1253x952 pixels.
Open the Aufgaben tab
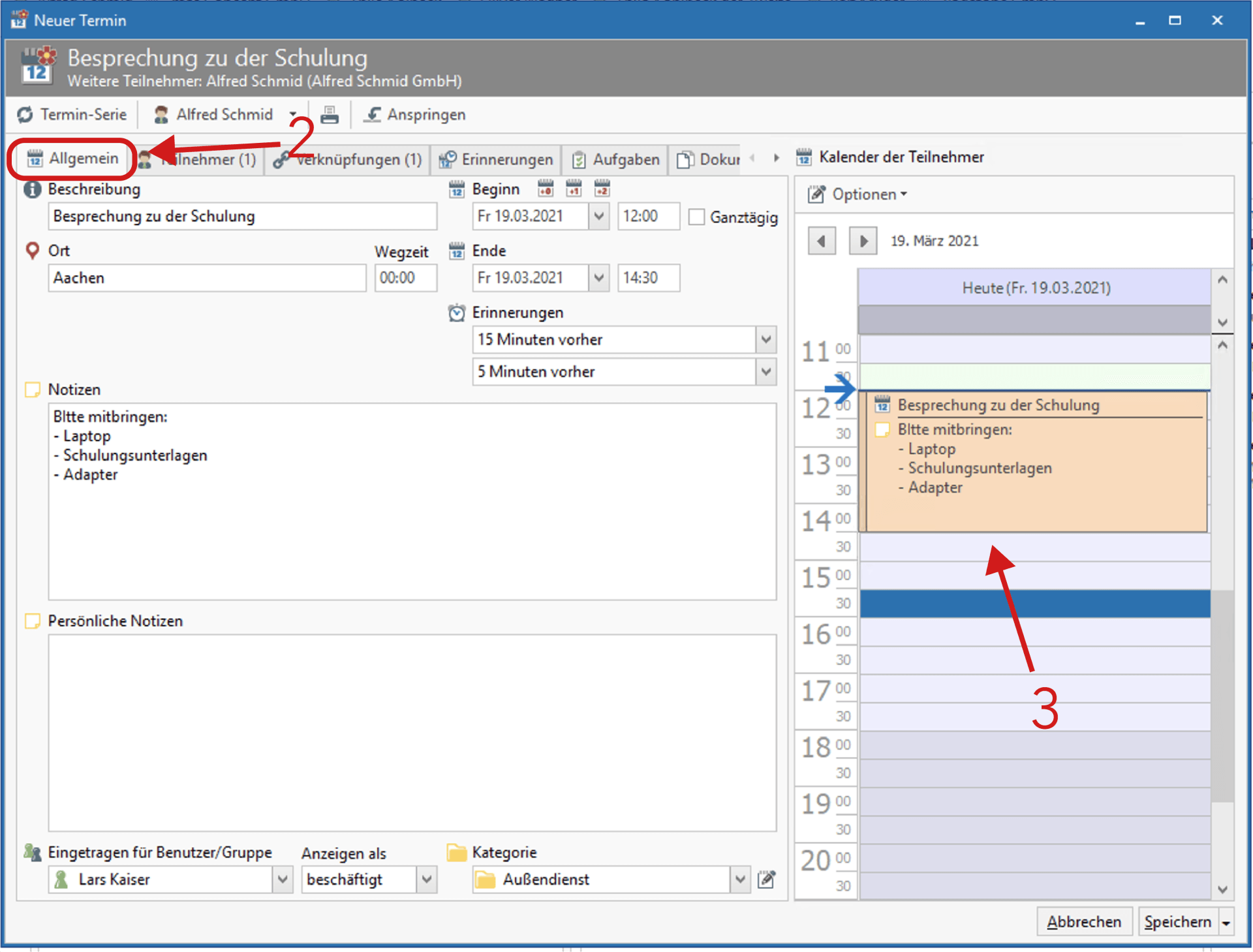tap(615, 160)
